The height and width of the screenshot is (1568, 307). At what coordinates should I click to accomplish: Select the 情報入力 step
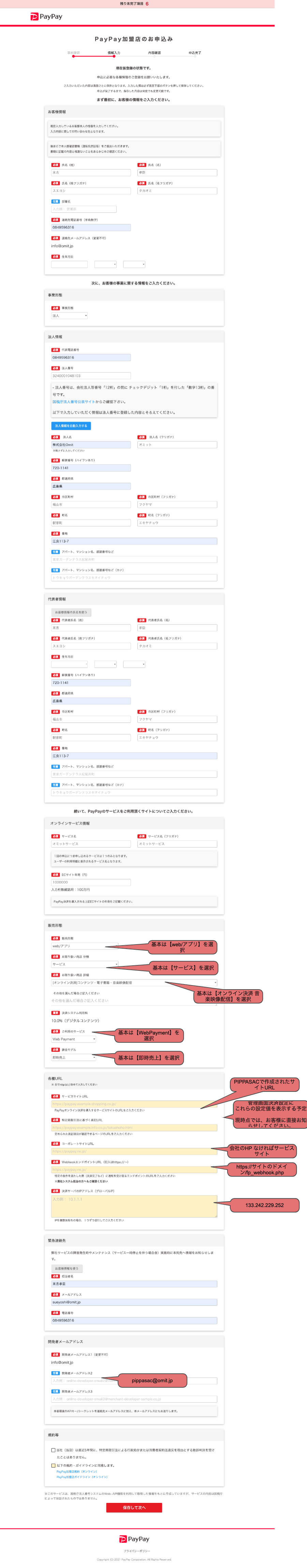point(114,53)
